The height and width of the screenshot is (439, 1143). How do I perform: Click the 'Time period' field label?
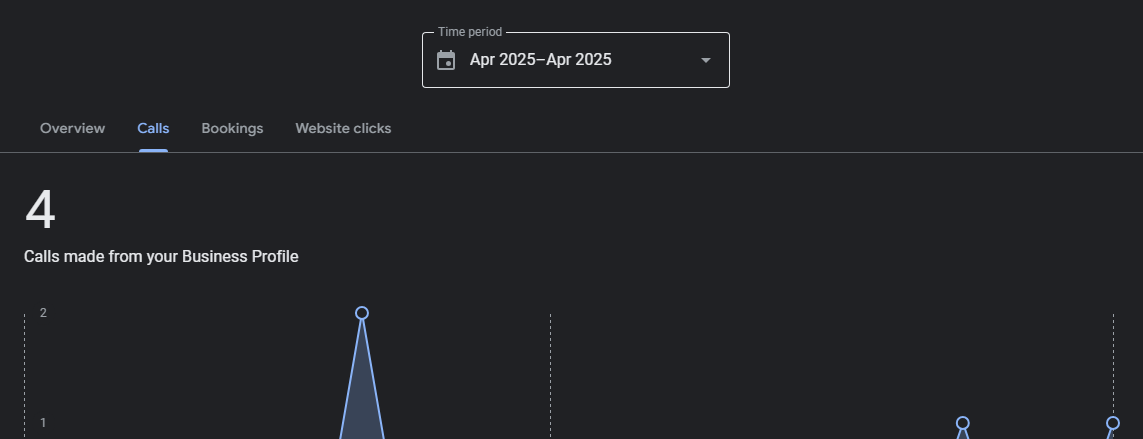pos(470,32)
